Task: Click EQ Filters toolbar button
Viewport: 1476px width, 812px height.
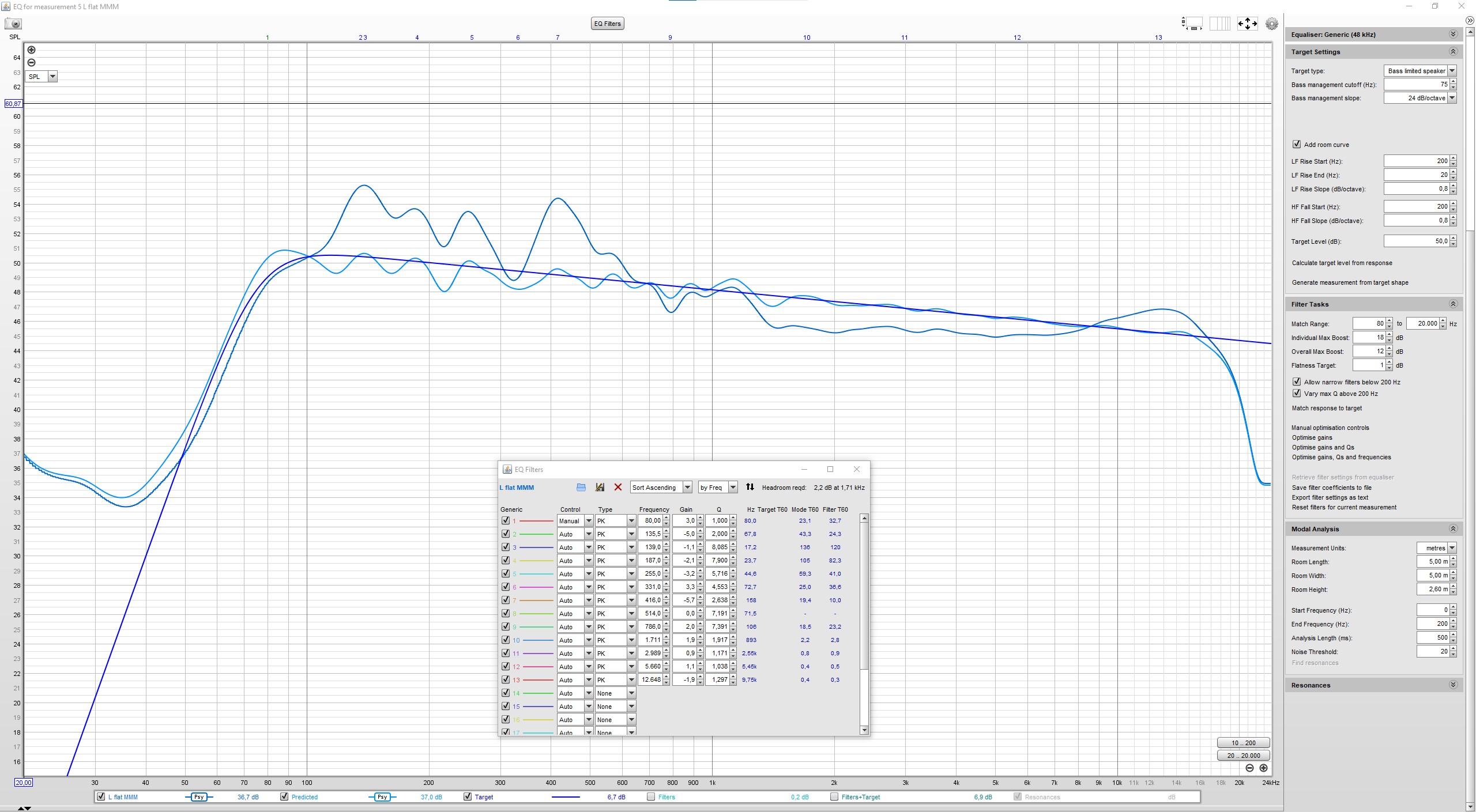Action: (608, 24)
